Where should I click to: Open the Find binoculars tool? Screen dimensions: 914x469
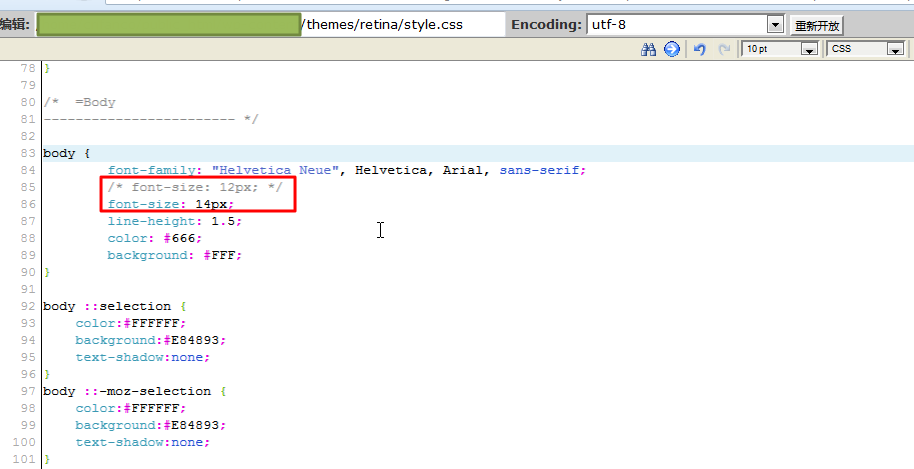tap(648, 49)
